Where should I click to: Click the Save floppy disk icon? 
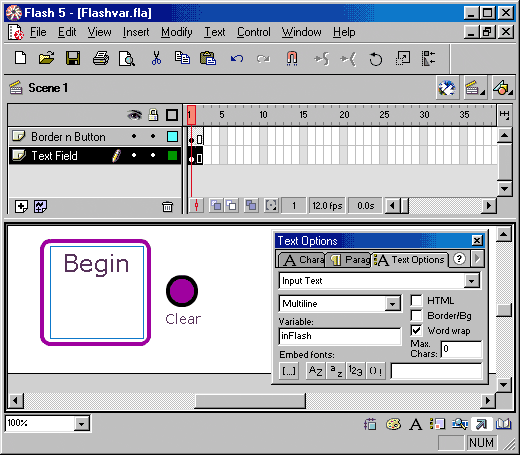click(73, 58)
